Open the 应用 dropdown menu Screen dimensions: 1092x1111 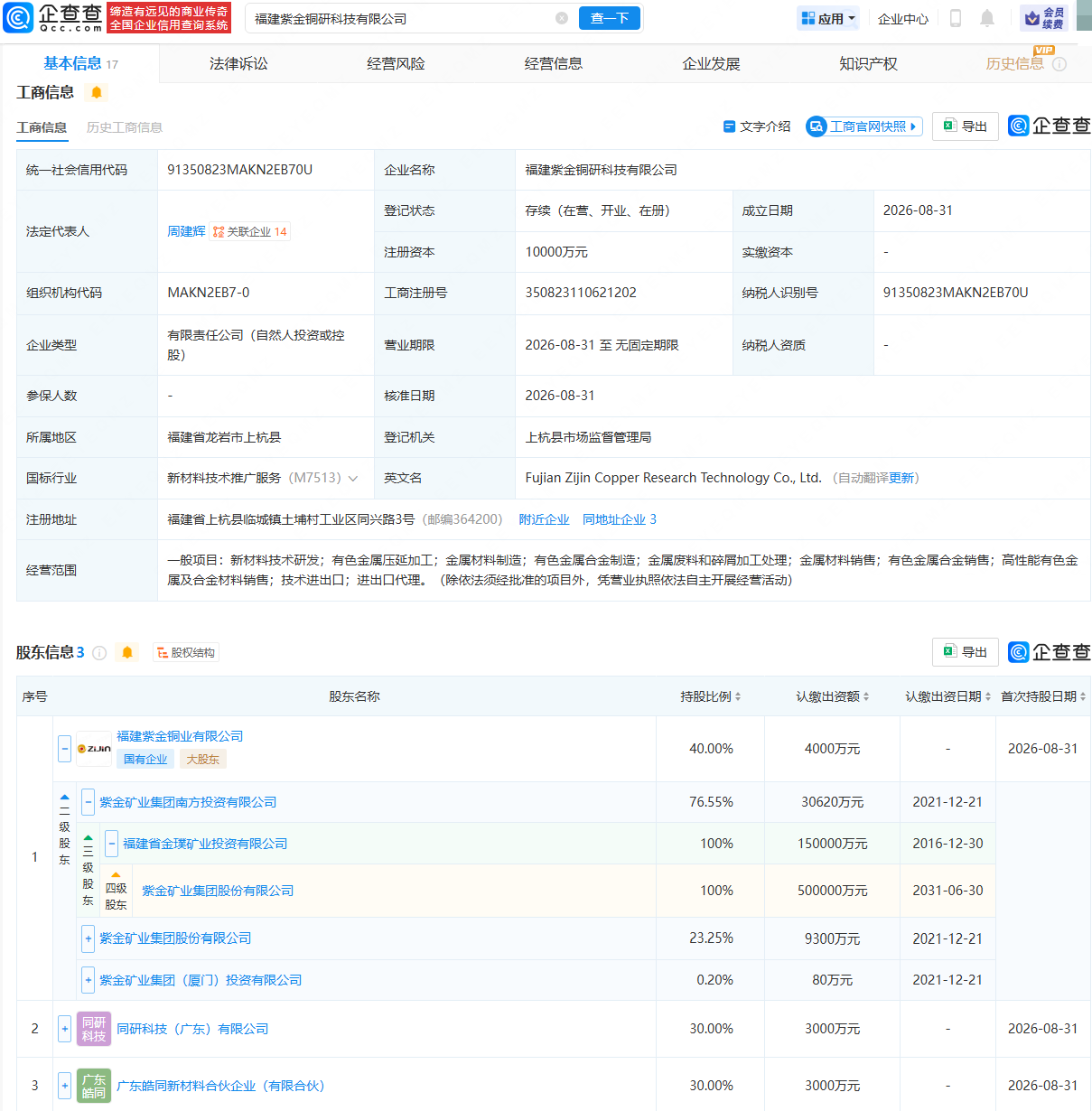[x=828, y=18]
